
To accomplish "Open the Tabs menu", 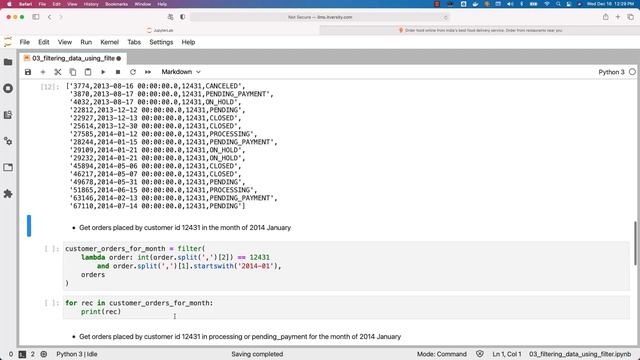I will (x=134, y=42).
